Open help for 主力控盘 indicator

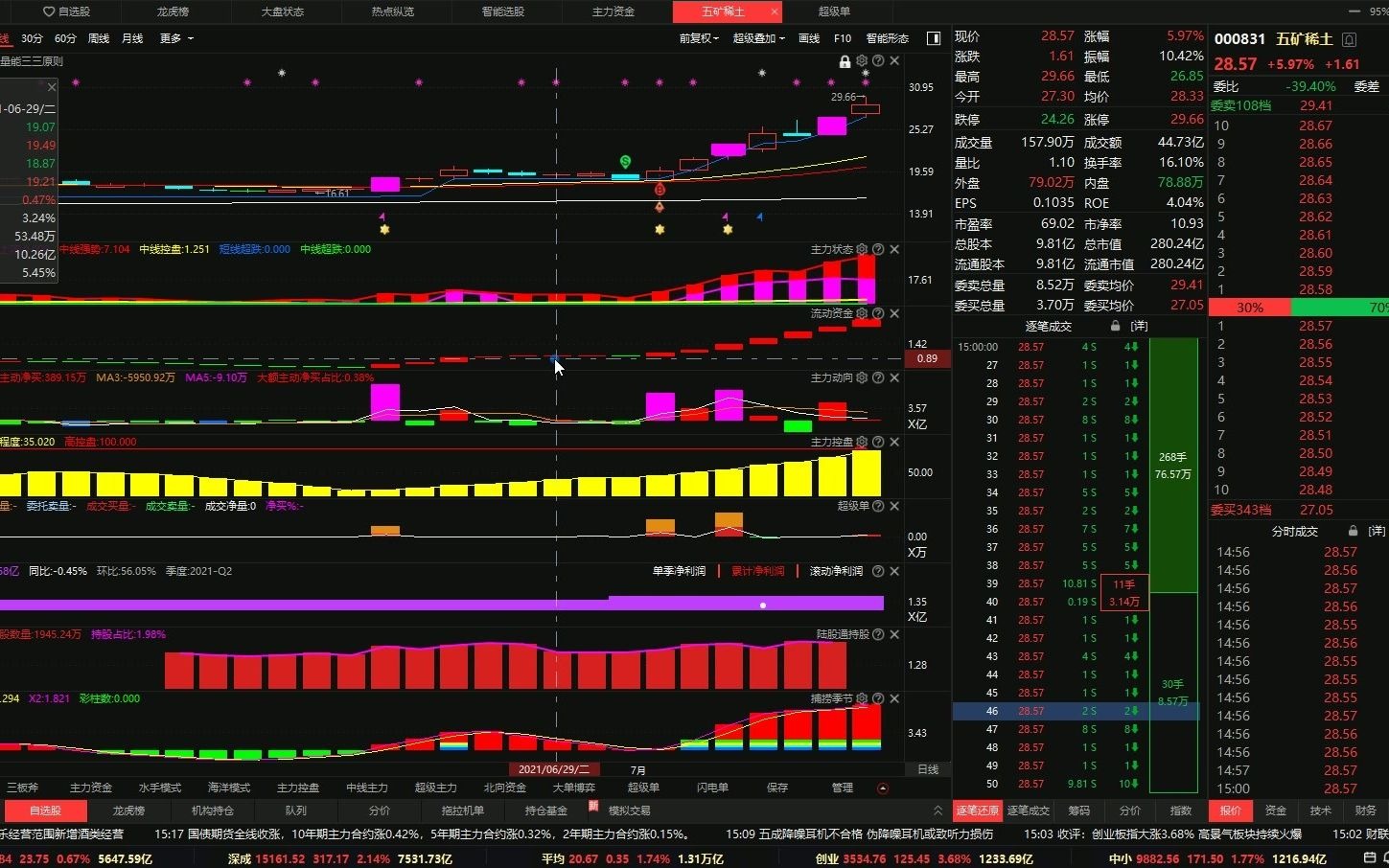coord(878,442)
